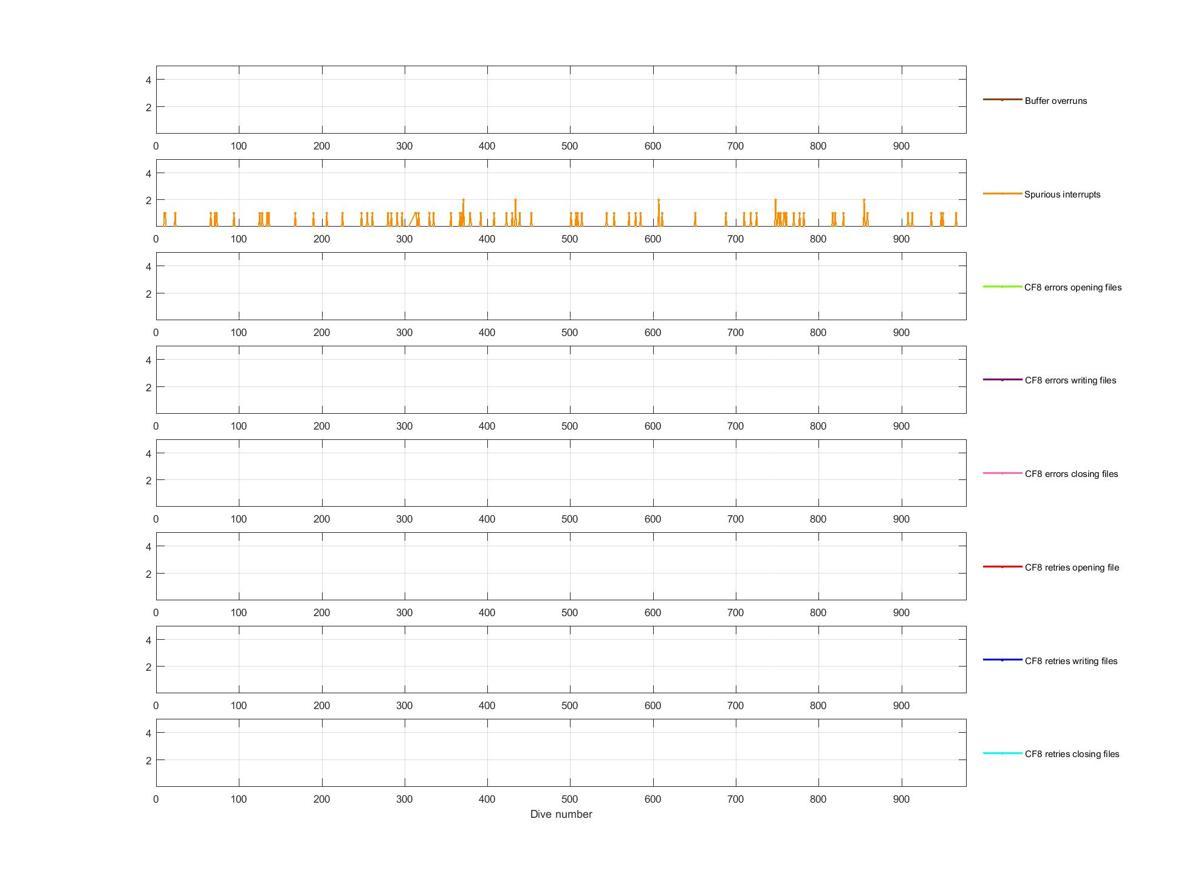
Task: Click the Spurious interrupts spike near dive 855
Action: [x=864, y=212]
